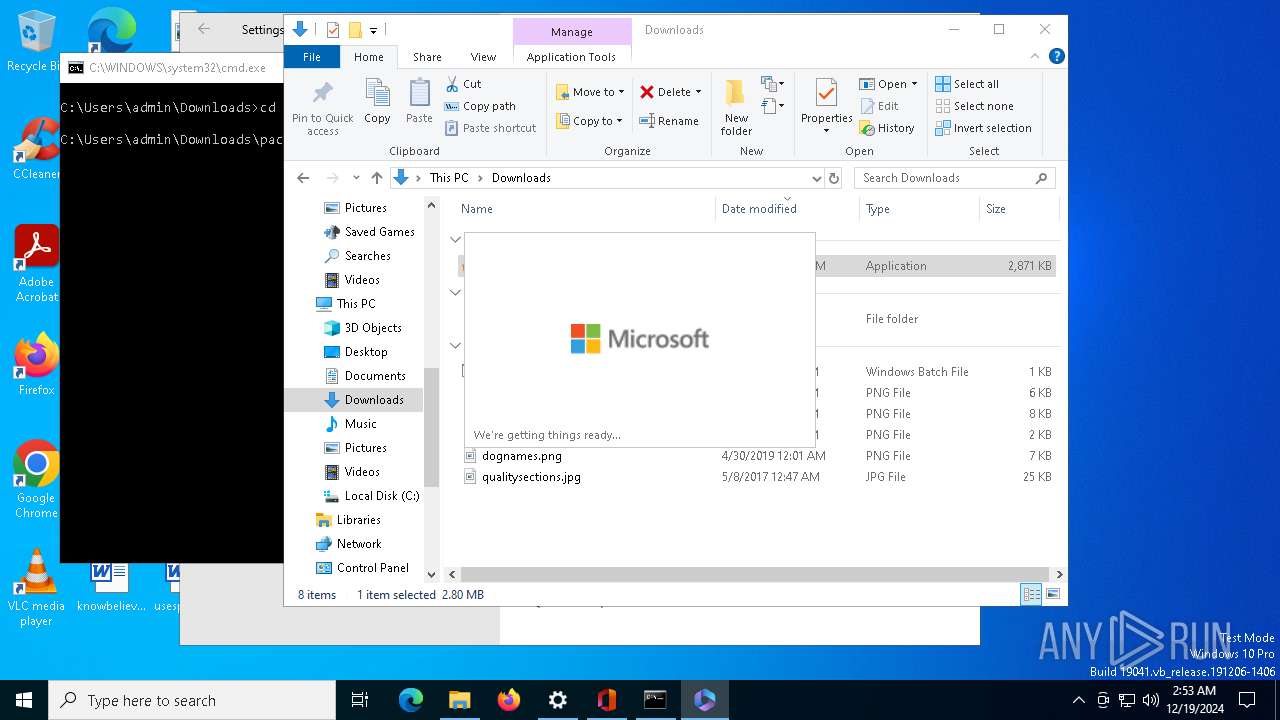
Task: Refresh the Downloads folder view
Action: coord(834,178)
